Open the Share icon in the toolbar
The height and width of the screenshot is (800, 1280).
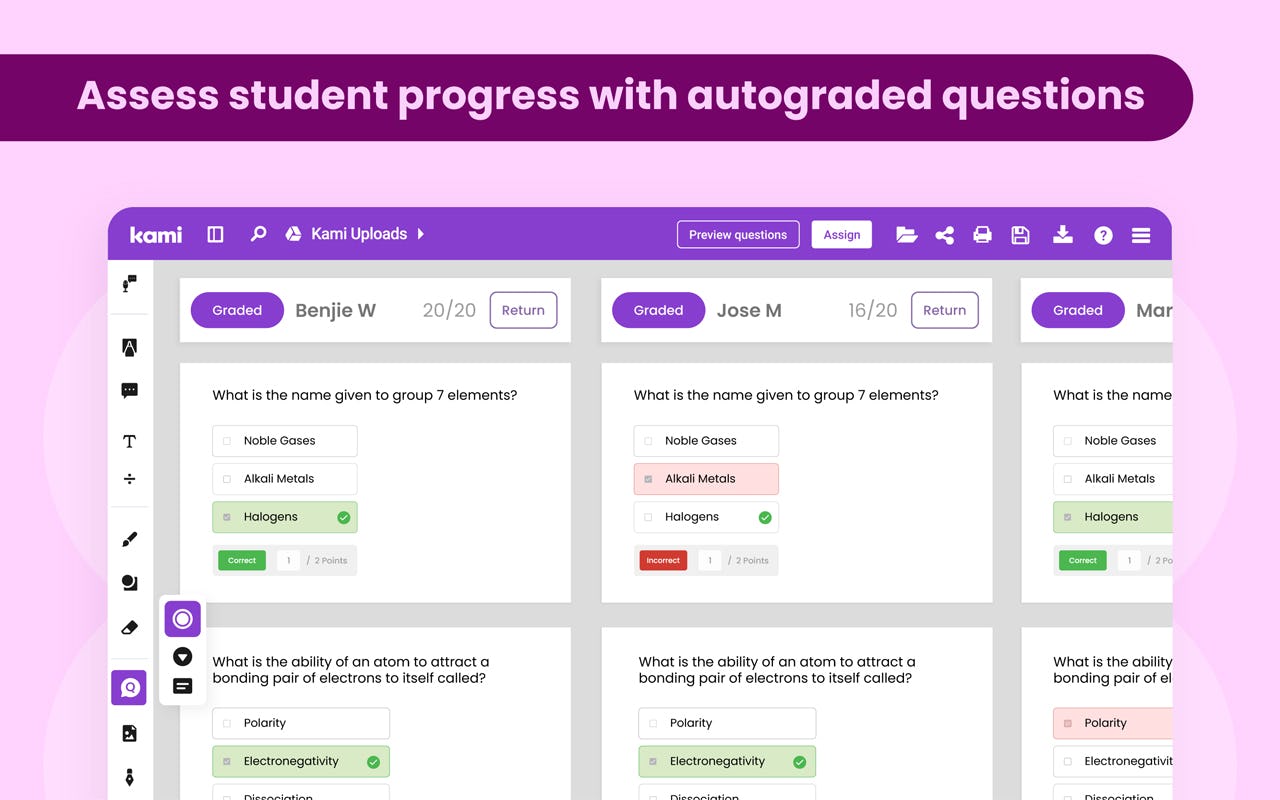click(x=944, y=234)
